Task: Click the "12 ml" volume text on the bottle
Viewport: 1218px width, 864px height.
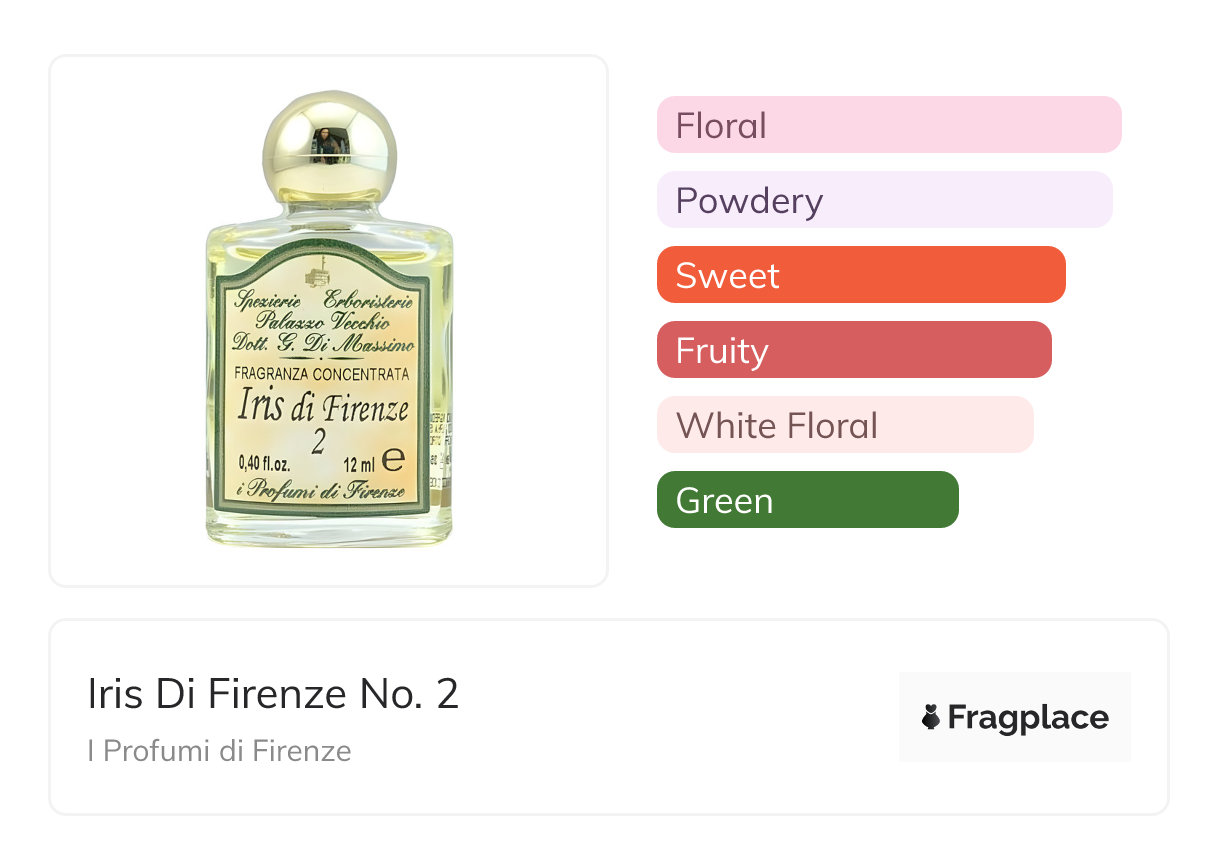Action: (358, 463)
